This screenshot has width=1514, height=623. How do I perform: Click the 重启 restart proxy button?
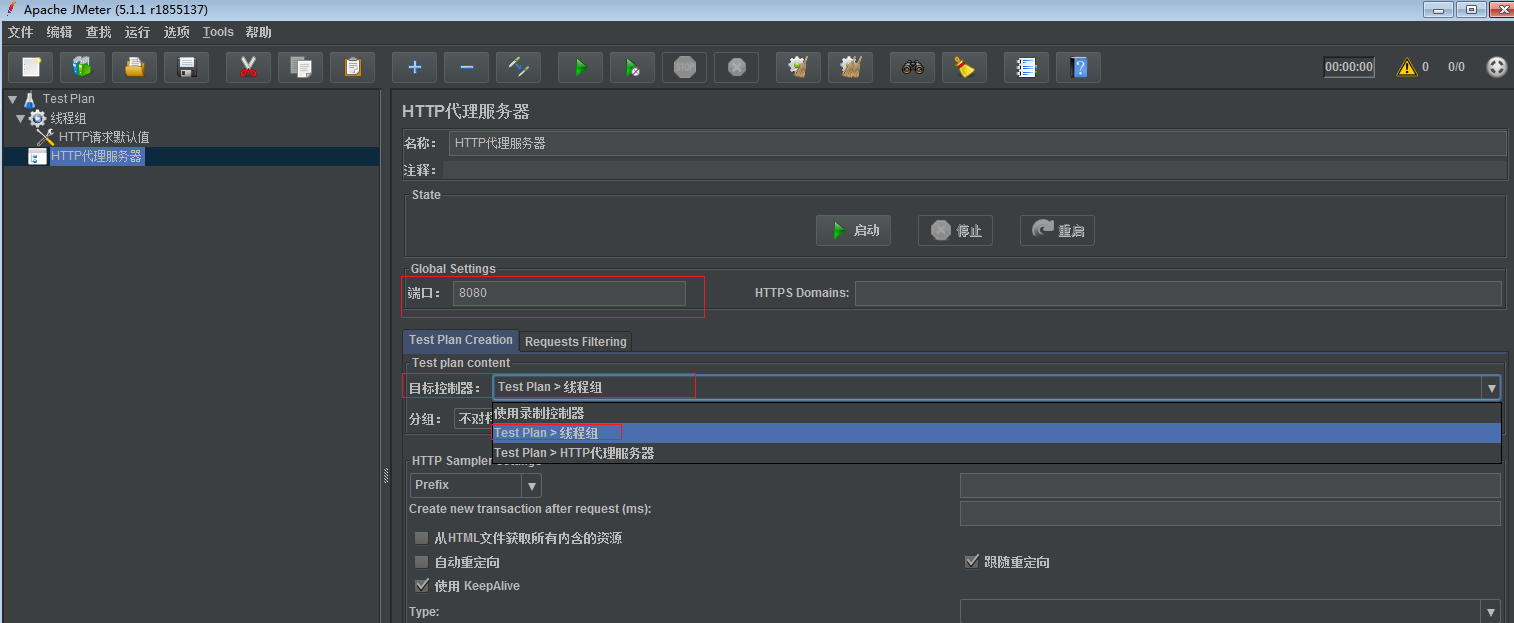(x=1058, y=231)
